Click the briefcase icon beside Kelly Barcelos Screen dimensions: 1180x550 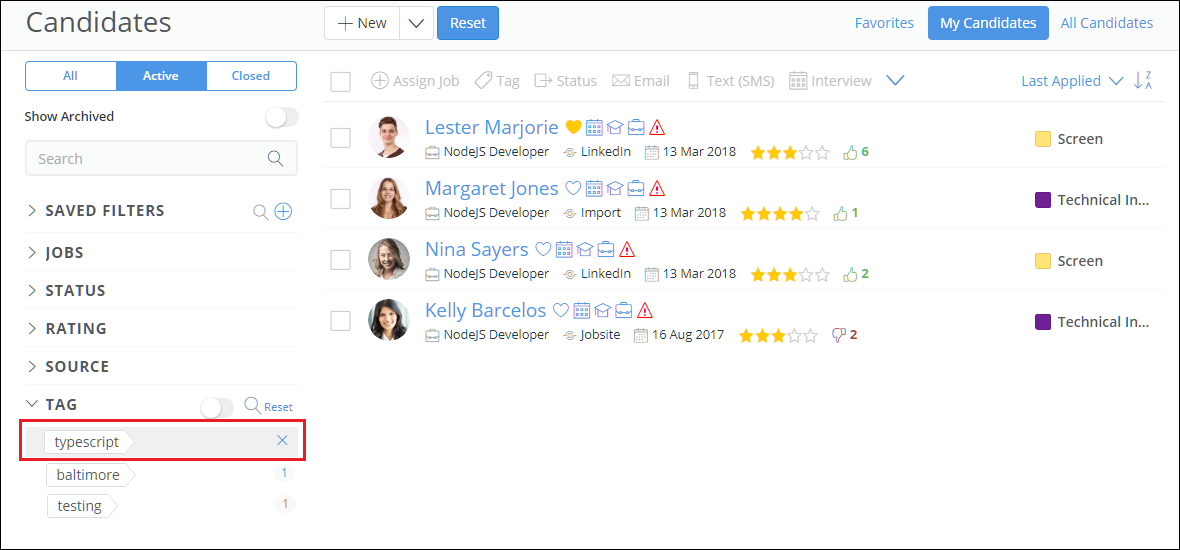click(624, 310)
